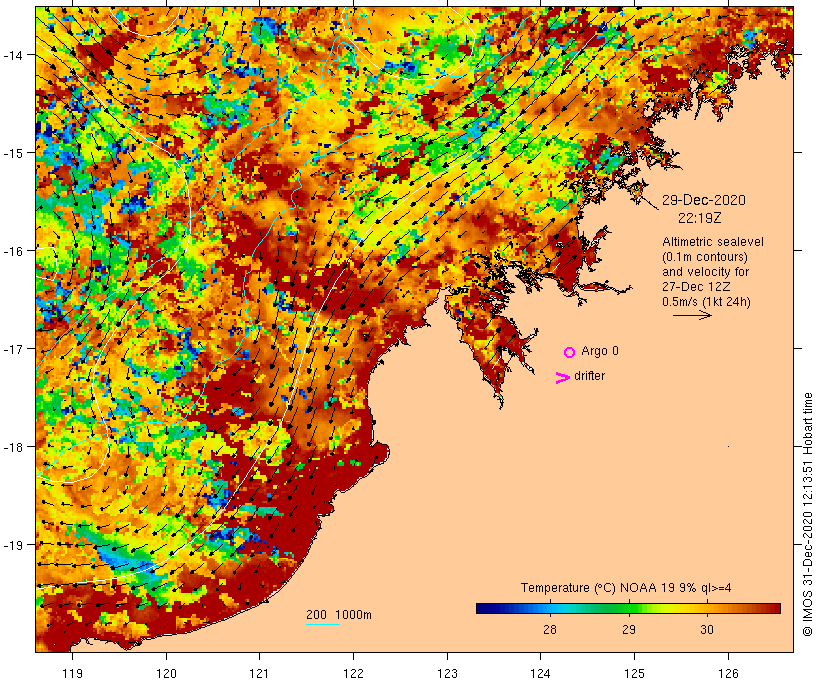Click the 'drifter' legend label
The image size is (820, 680).
(589, 376)
